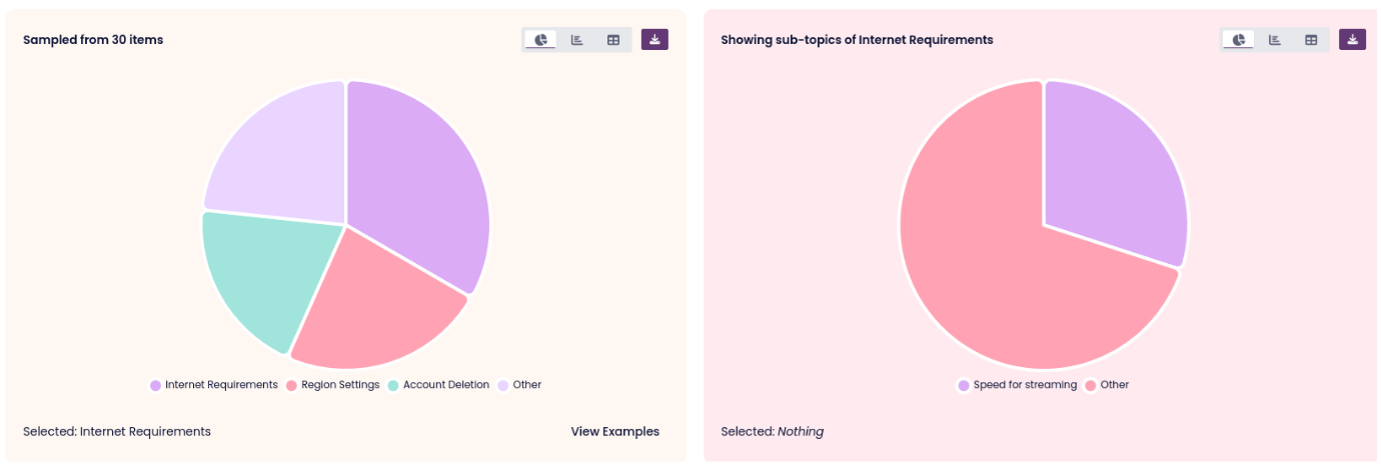
Task: Switch sub-topics chart to bar view
Action: (x=1275, y=40)
